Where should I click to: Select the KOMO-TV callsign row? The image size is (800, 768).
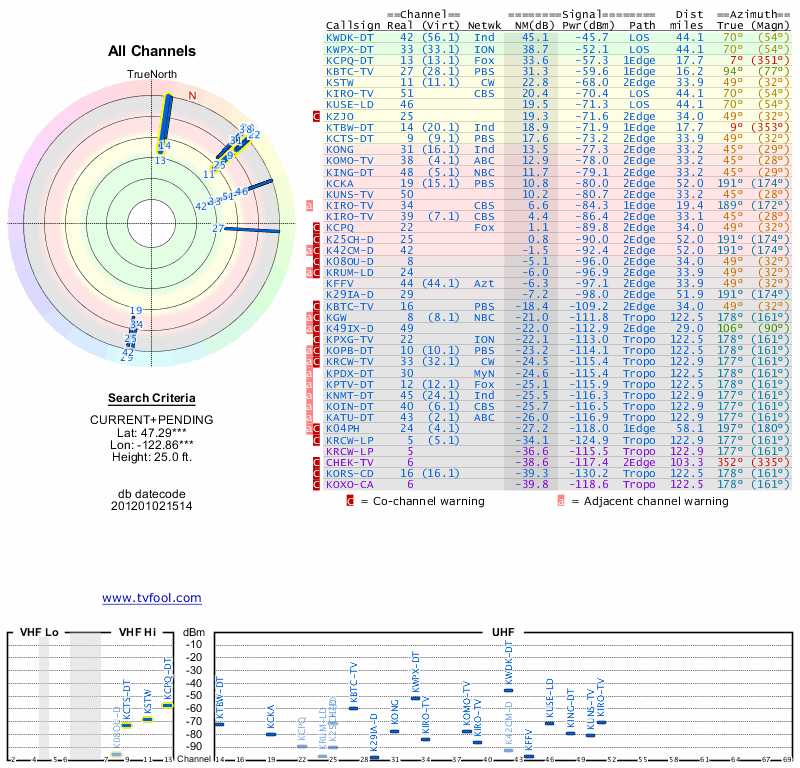(x=350, y=160)
